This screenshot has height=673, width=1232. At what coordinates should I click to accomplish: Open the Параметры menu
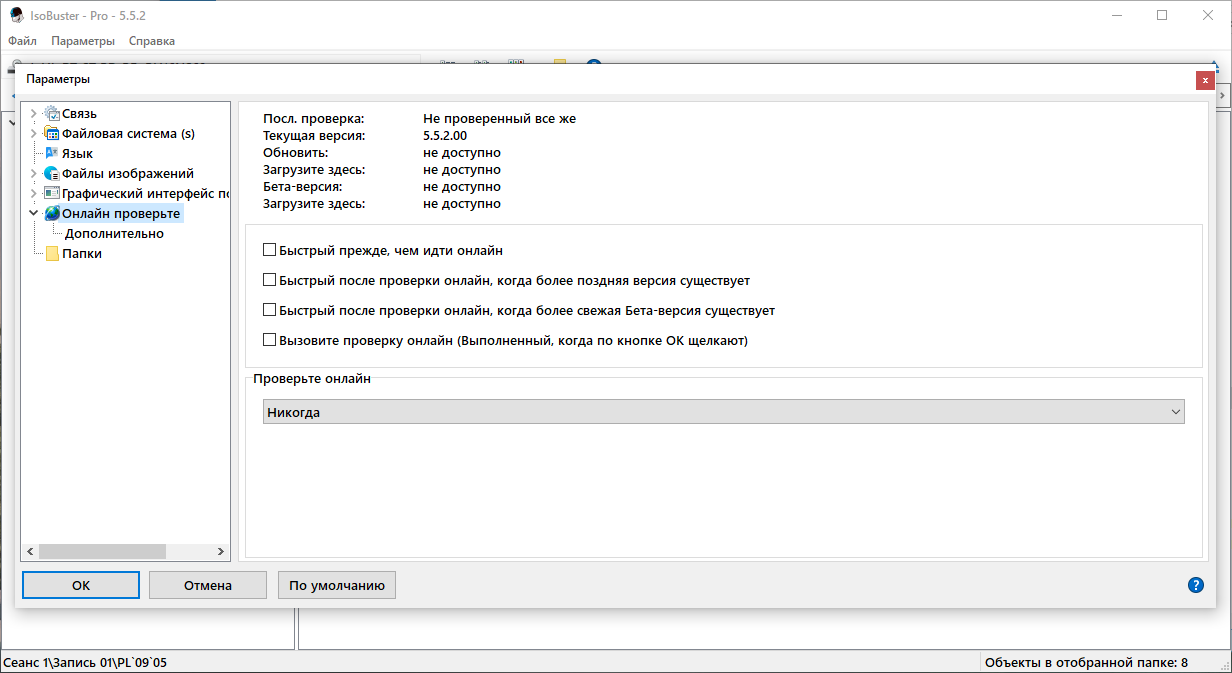click(x=83, y=41)
